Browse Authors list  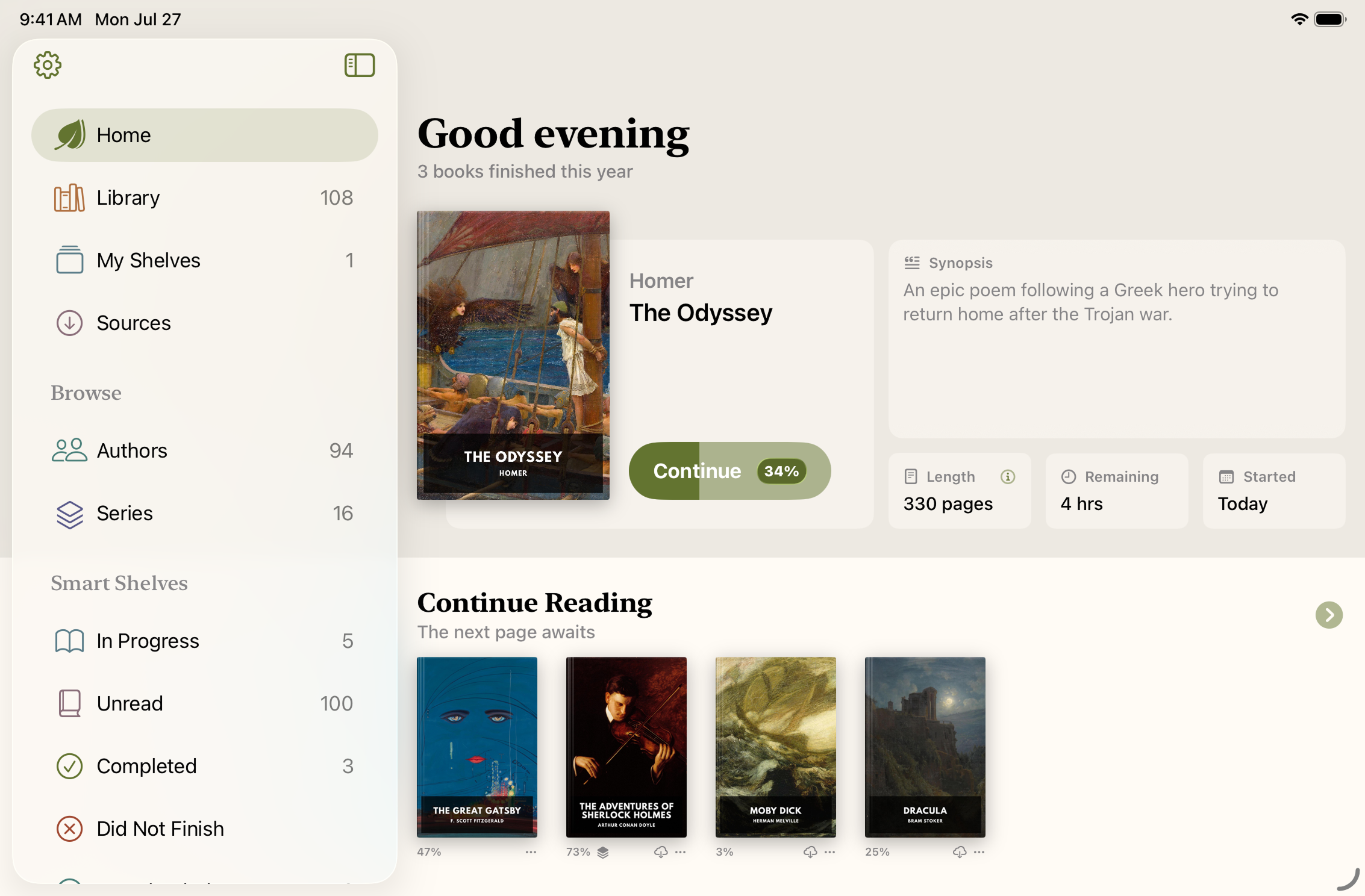(x=205, y=450)
